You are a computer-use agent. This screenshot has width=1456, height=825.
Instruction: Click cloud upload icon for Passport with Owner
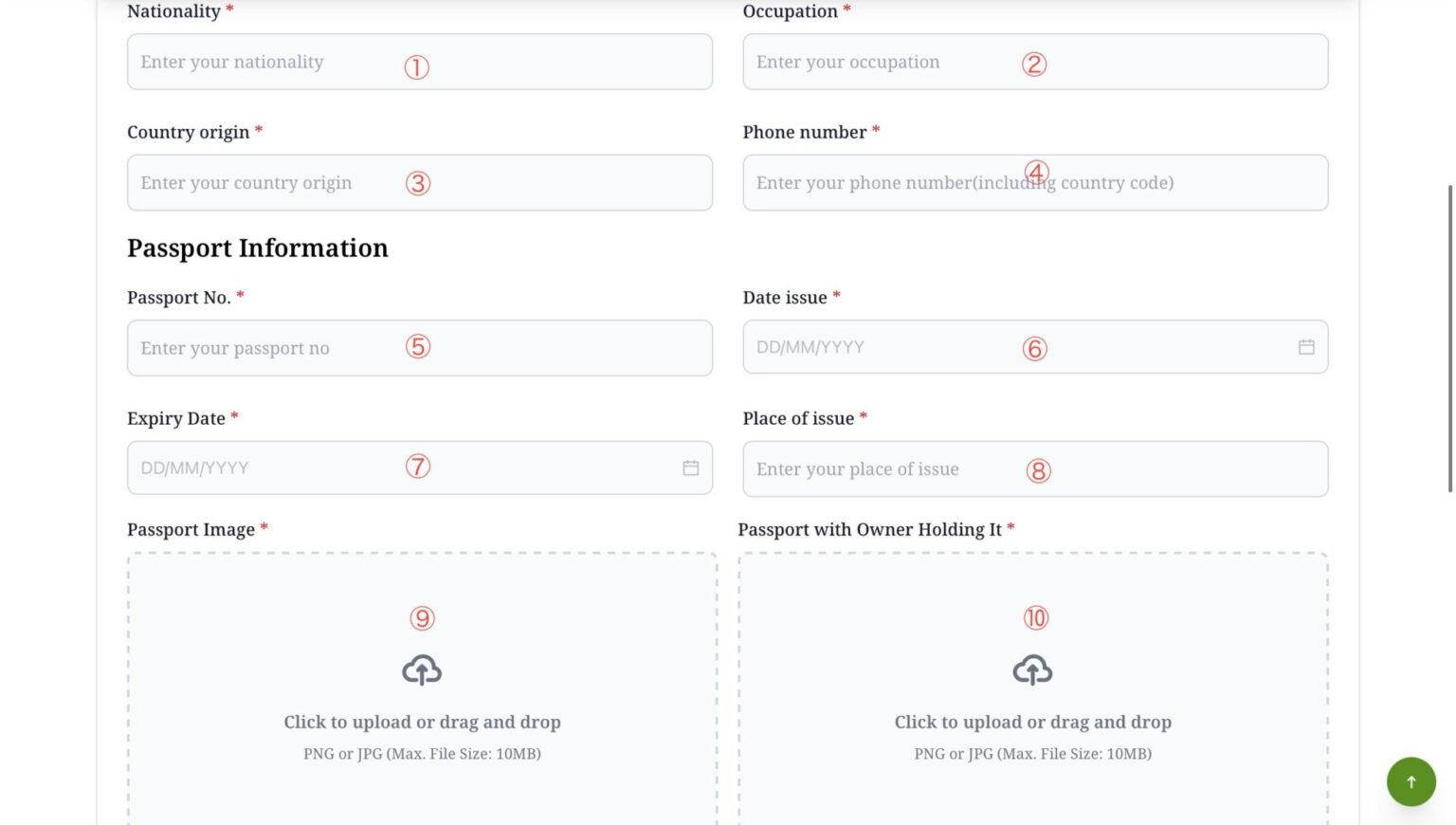[x=1032, y=670]
